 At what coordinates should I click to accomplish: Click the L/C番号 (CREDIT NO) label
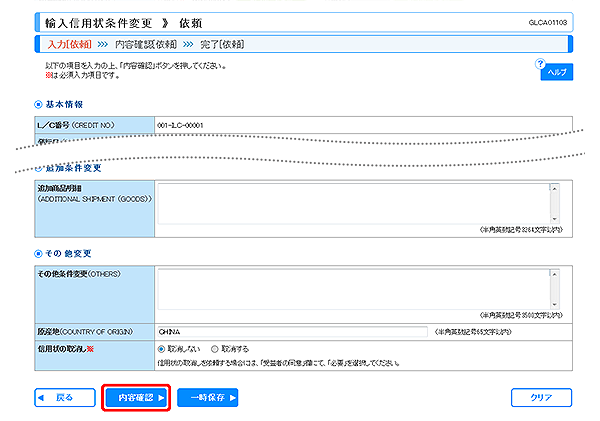[76, 125]
